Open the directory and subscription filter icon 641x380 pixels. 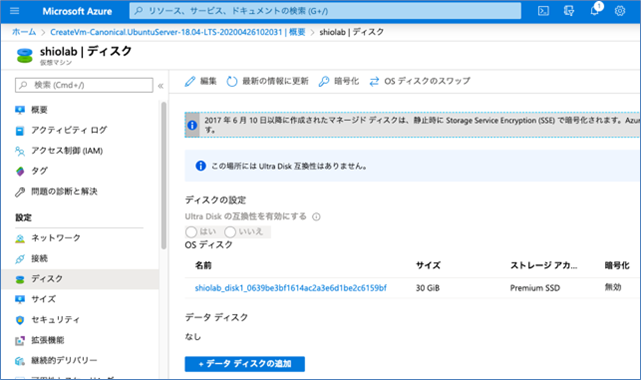(569, 11)
